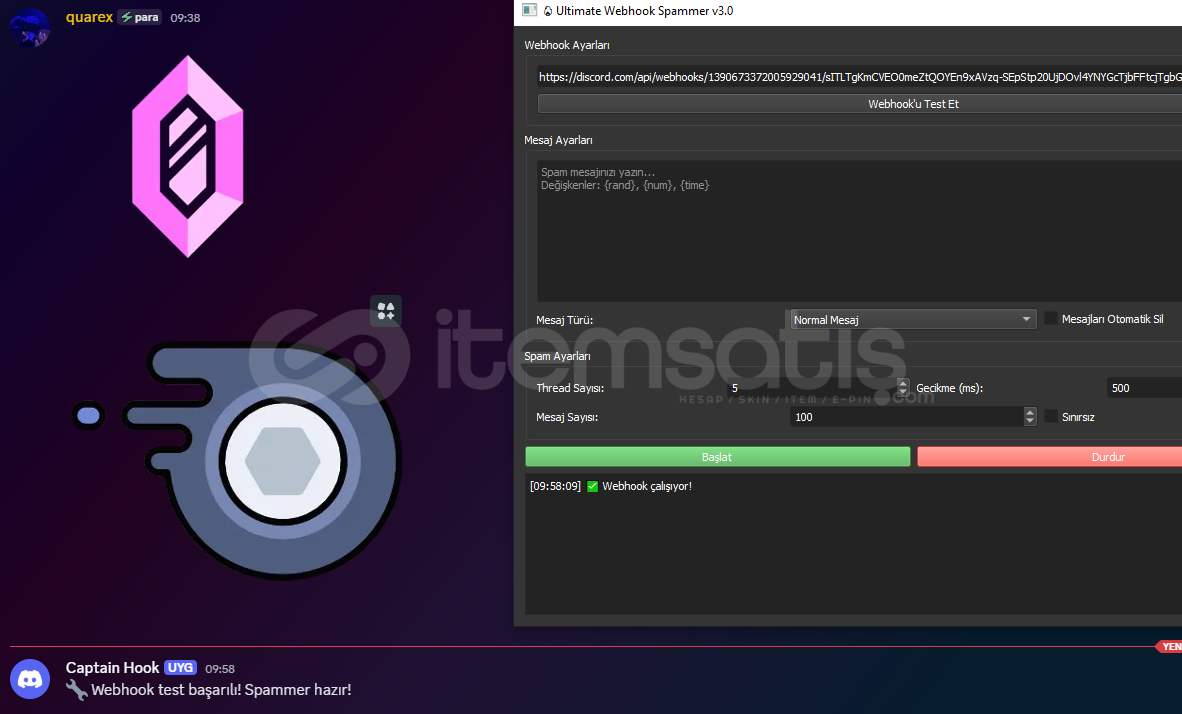The width and height of the screenshot is (1182, 714).
Task: Click the lightning para tag beside quarex
Action: click(140, 17)
